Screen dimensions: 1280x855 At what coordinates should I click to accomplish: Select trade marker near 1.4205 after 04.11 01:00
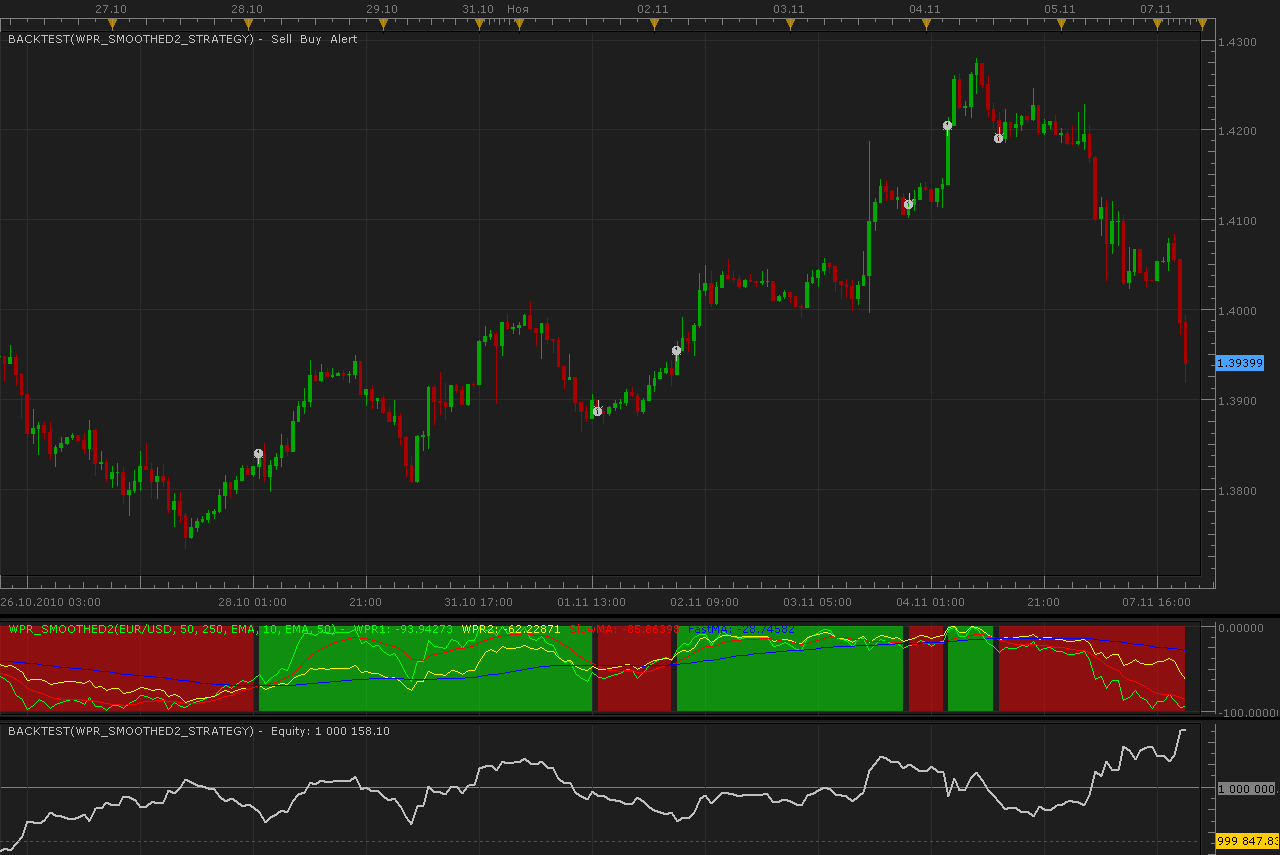pos(947,126)
